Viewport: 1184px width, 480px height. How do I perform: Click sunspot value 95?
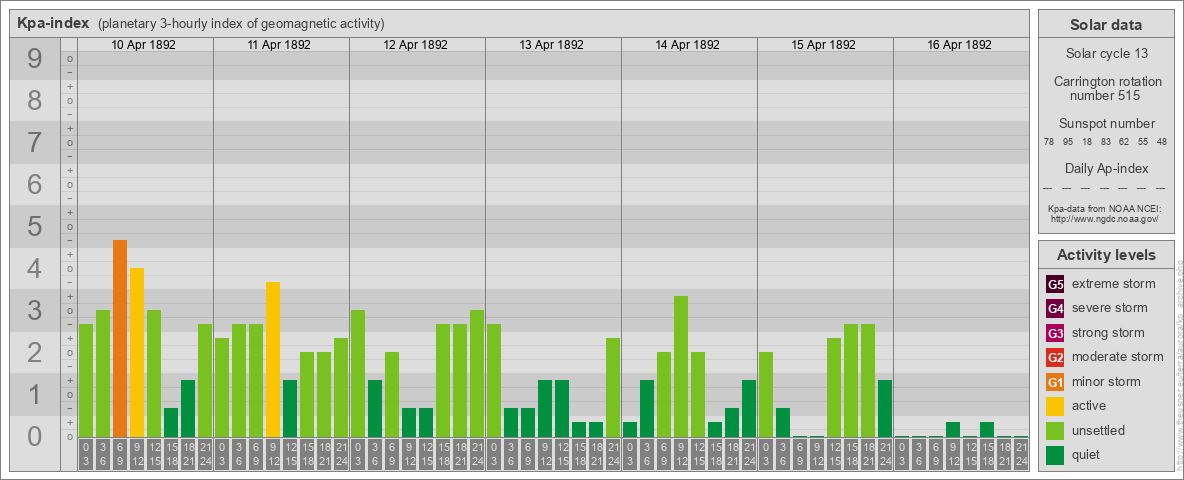coord(1068,142)
